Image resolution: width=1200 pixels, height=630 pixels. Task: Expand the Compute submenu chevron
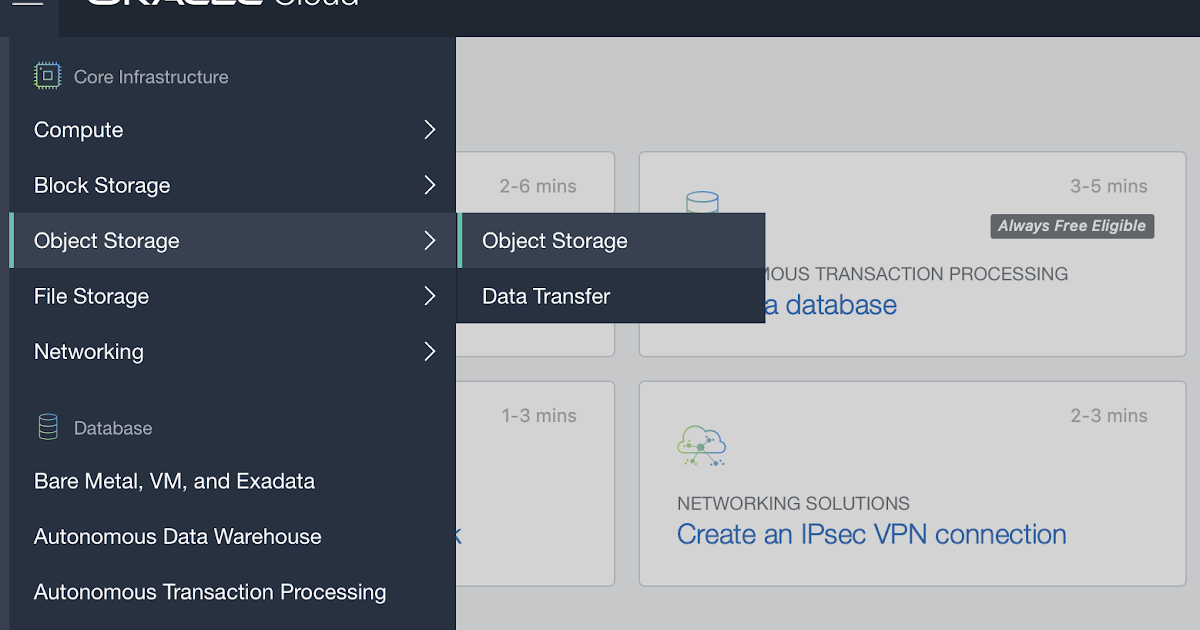(430, 129)
